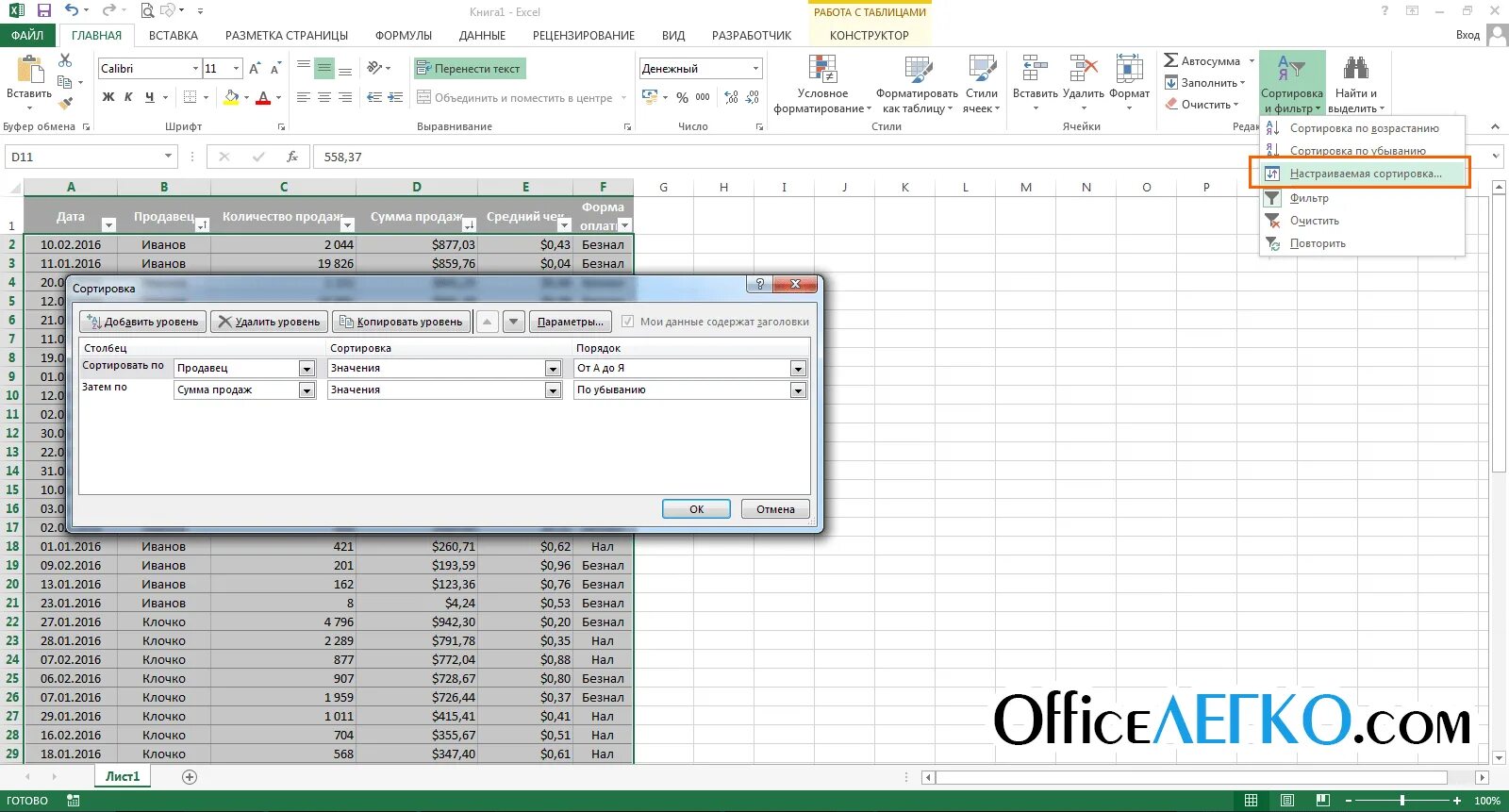Click the Decrease font size icon
1509x812 pixels.
click(275, 69)
